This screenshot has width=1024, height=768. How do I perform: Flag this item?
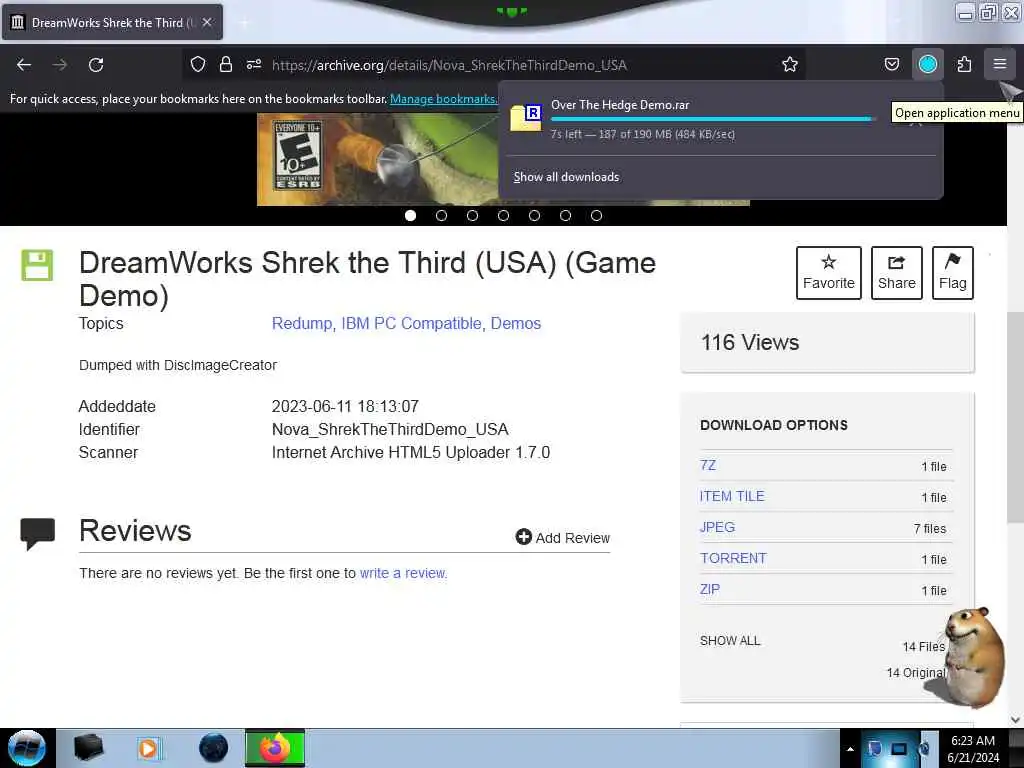pos(953,273)
